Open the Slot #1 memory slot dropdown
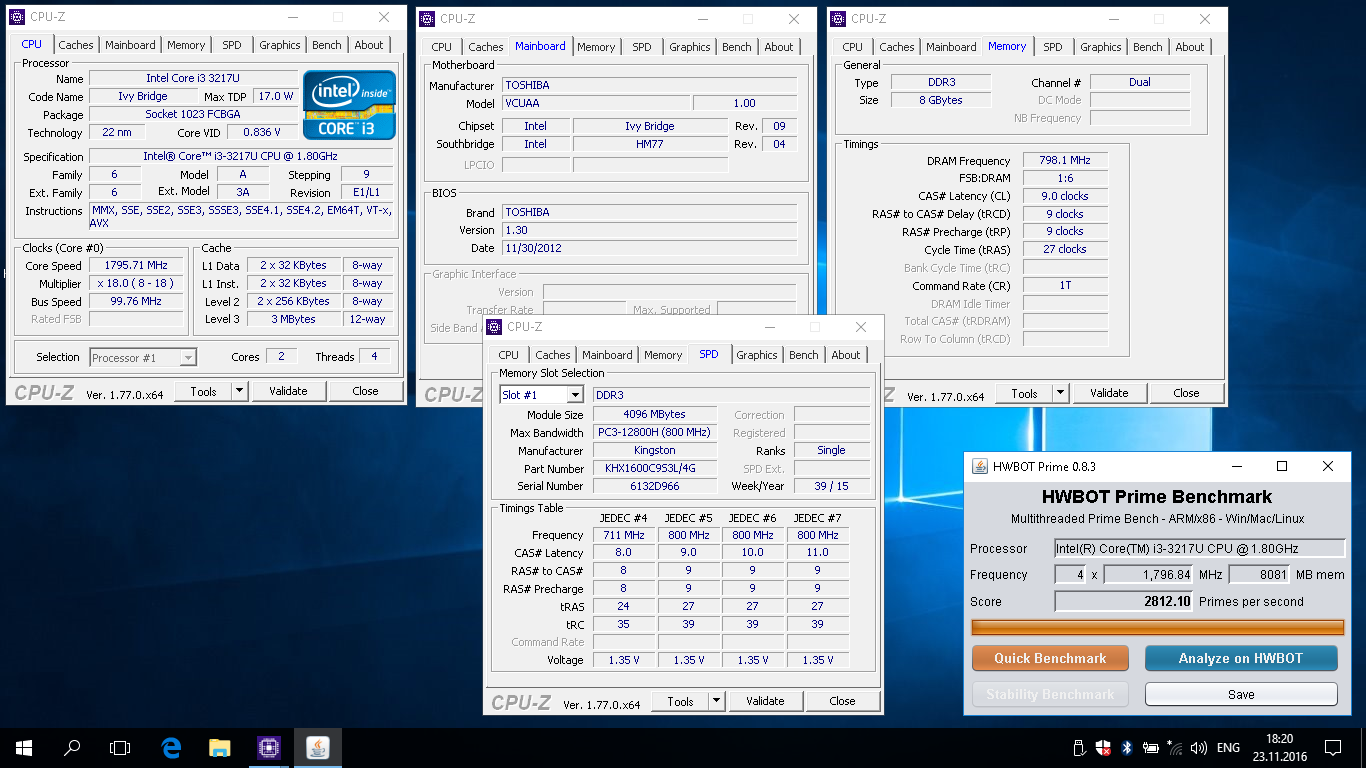Screen dimensions: 1366x768 click(574, 395)
